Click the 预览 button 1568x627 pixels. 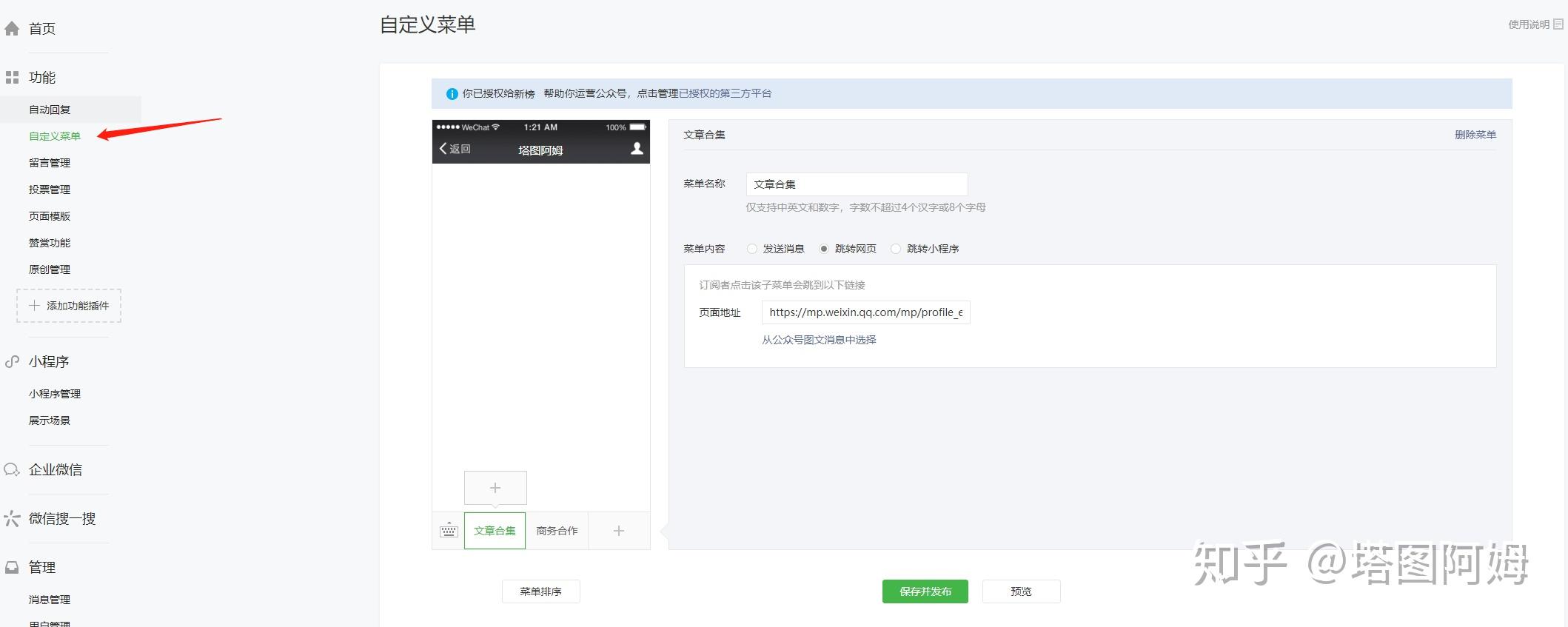point(1022,591)
